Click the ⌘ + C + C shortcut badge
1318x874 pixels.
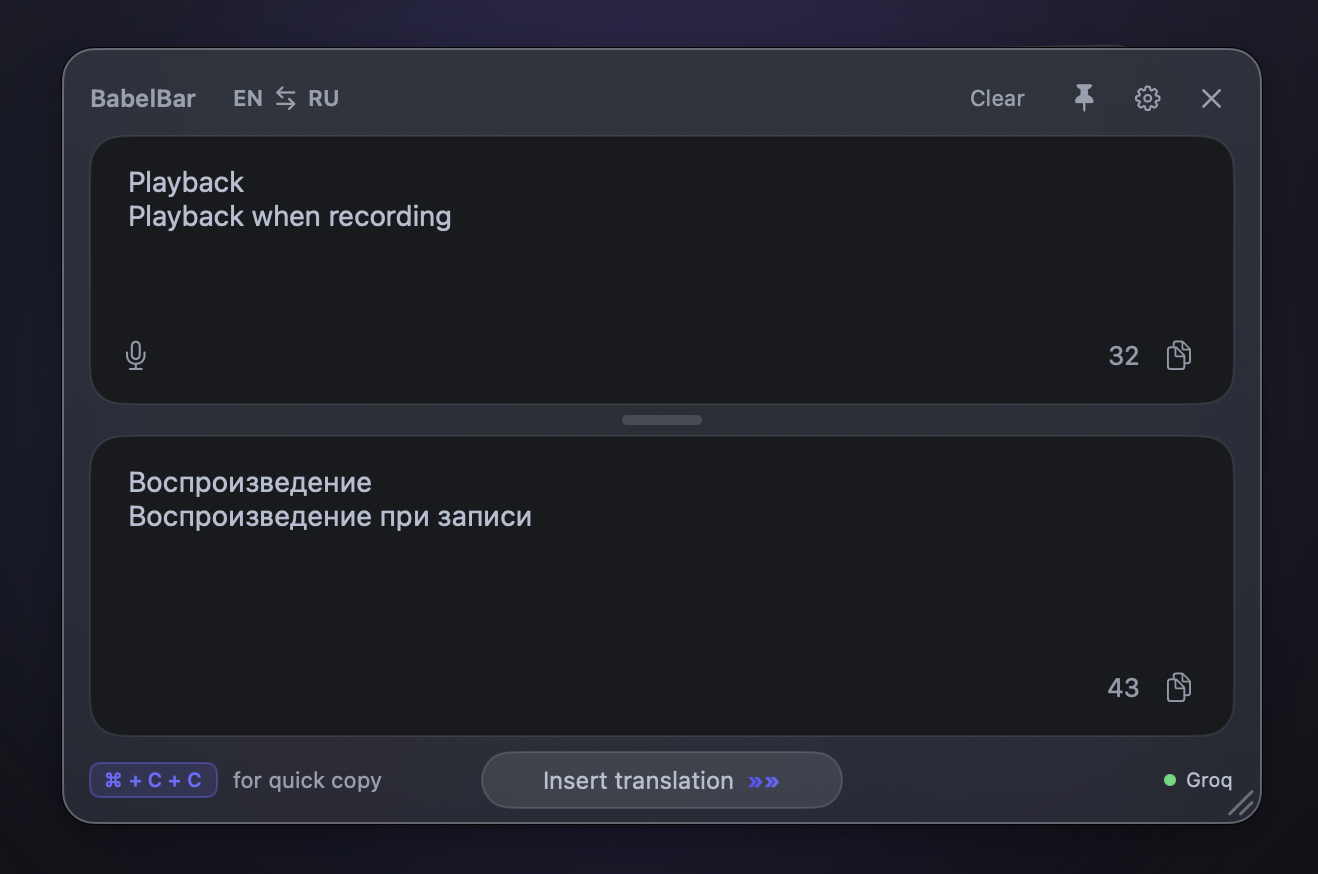[153, 780]
